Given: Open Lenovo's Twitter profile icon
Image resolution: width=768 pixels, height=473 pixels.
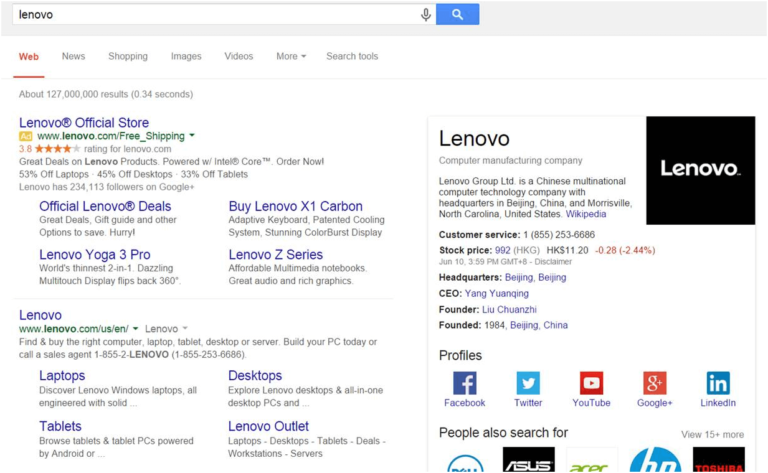Looking at the screenshot, I should point(528,383).
